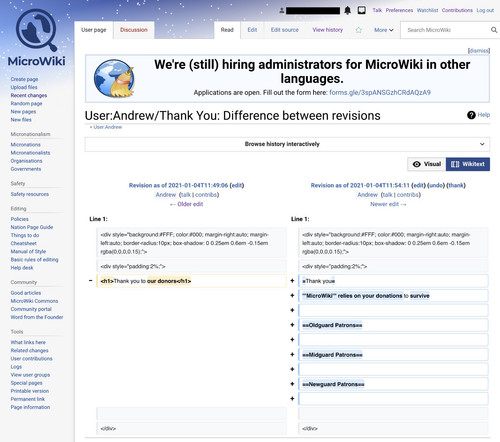Select the Edit source tab
The width and height of the screenshot is (500, 442).
pos(285,30)
